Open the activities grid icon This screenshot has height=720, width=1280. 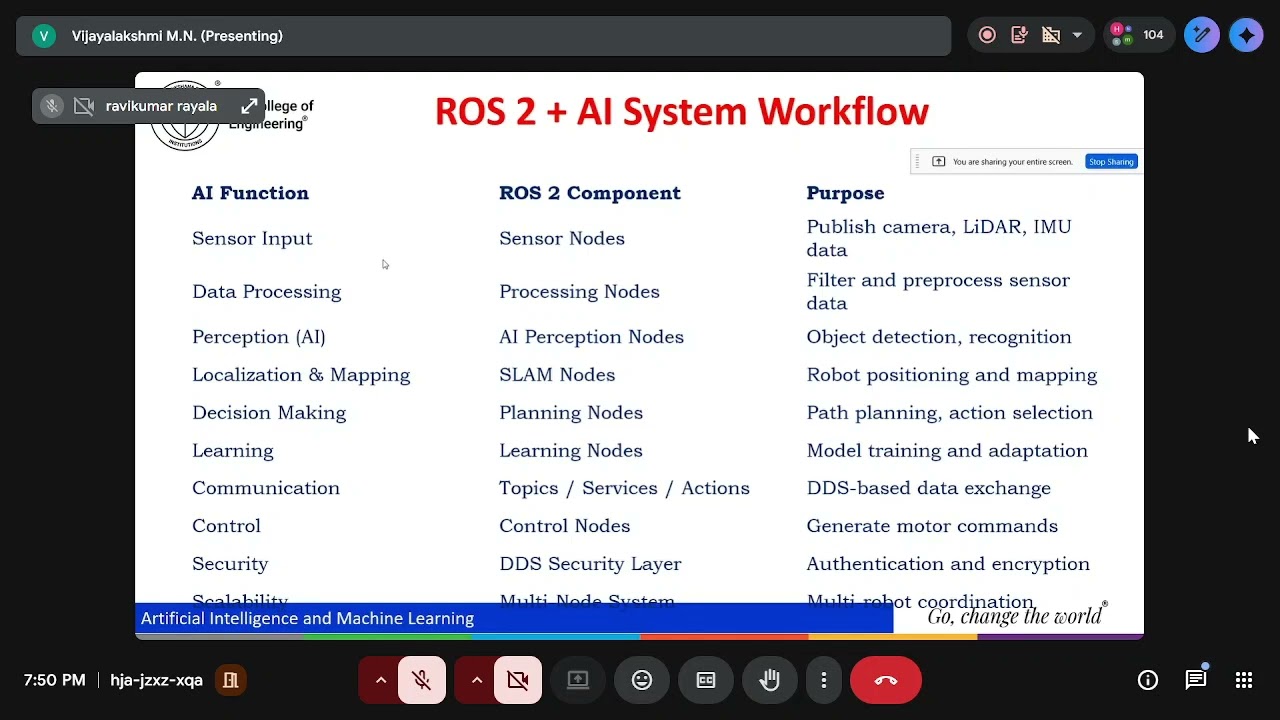(x=1244, y=680)
